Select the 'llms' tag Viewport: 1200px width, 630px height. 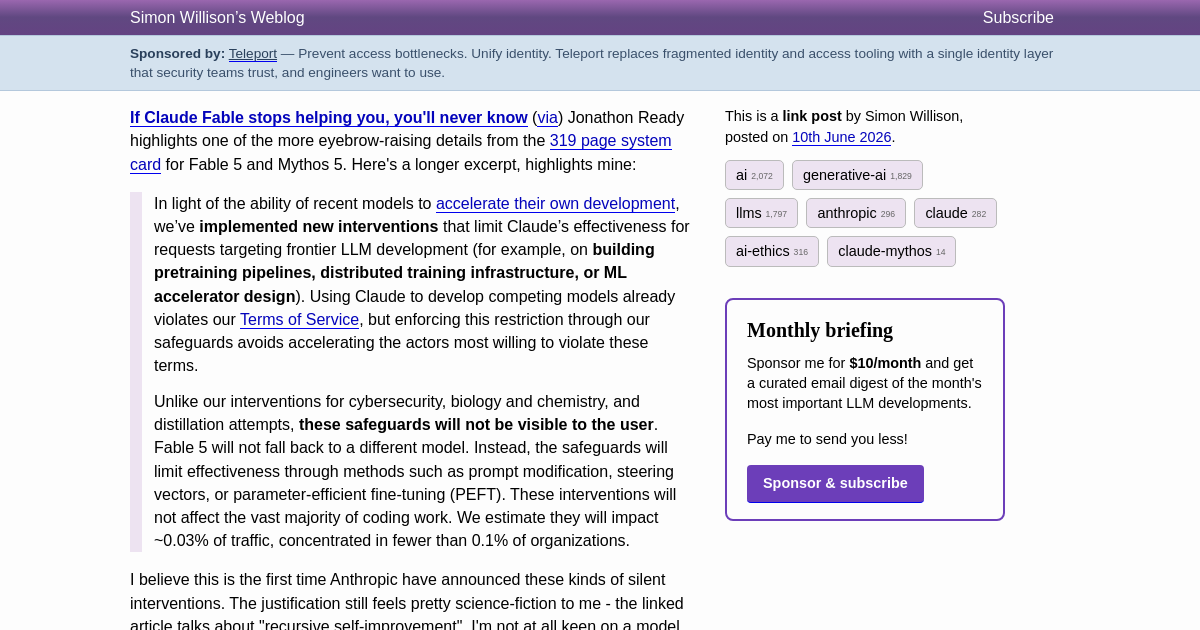pyautogui.click(x=761, y=213)
